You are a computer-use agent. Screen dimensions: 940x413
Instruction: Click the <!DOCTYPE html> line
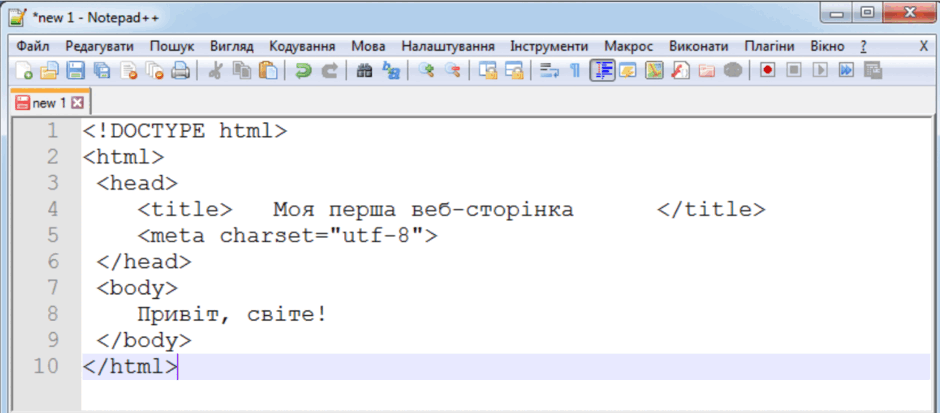[x=185, y=131]
